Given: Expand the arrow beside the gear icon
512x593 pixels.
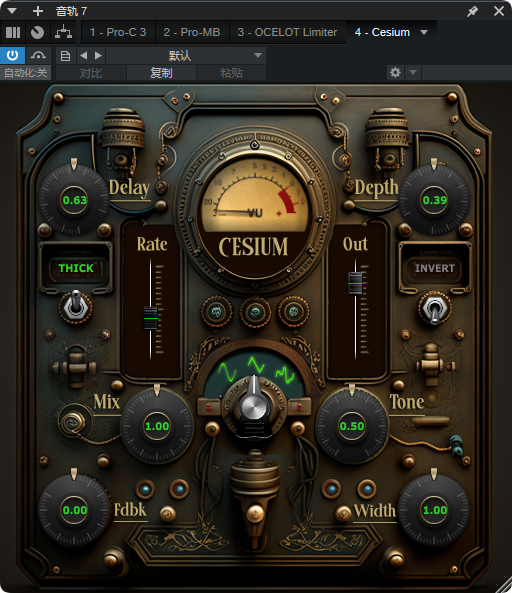Looking at the screenshot, I should (413, 72).
